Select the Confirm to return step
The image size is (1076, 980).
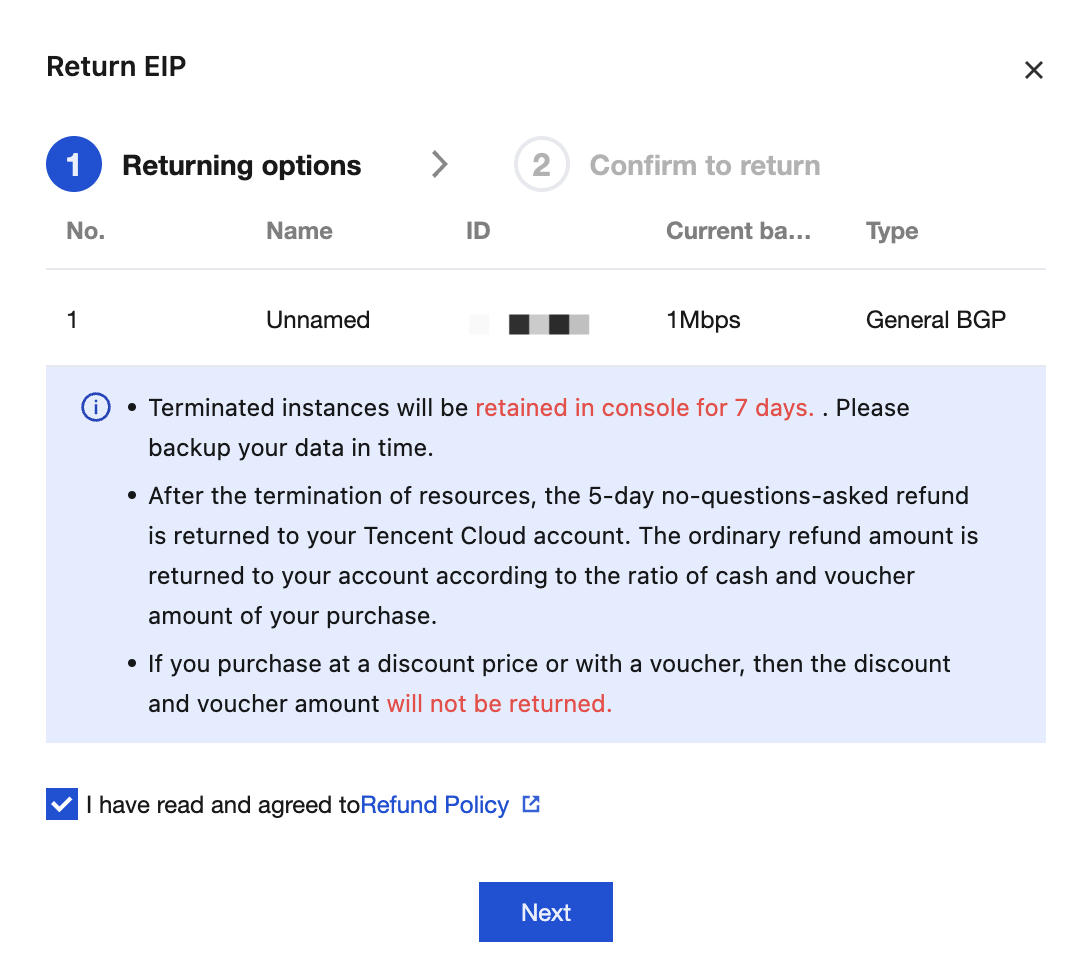pos(705,165)
